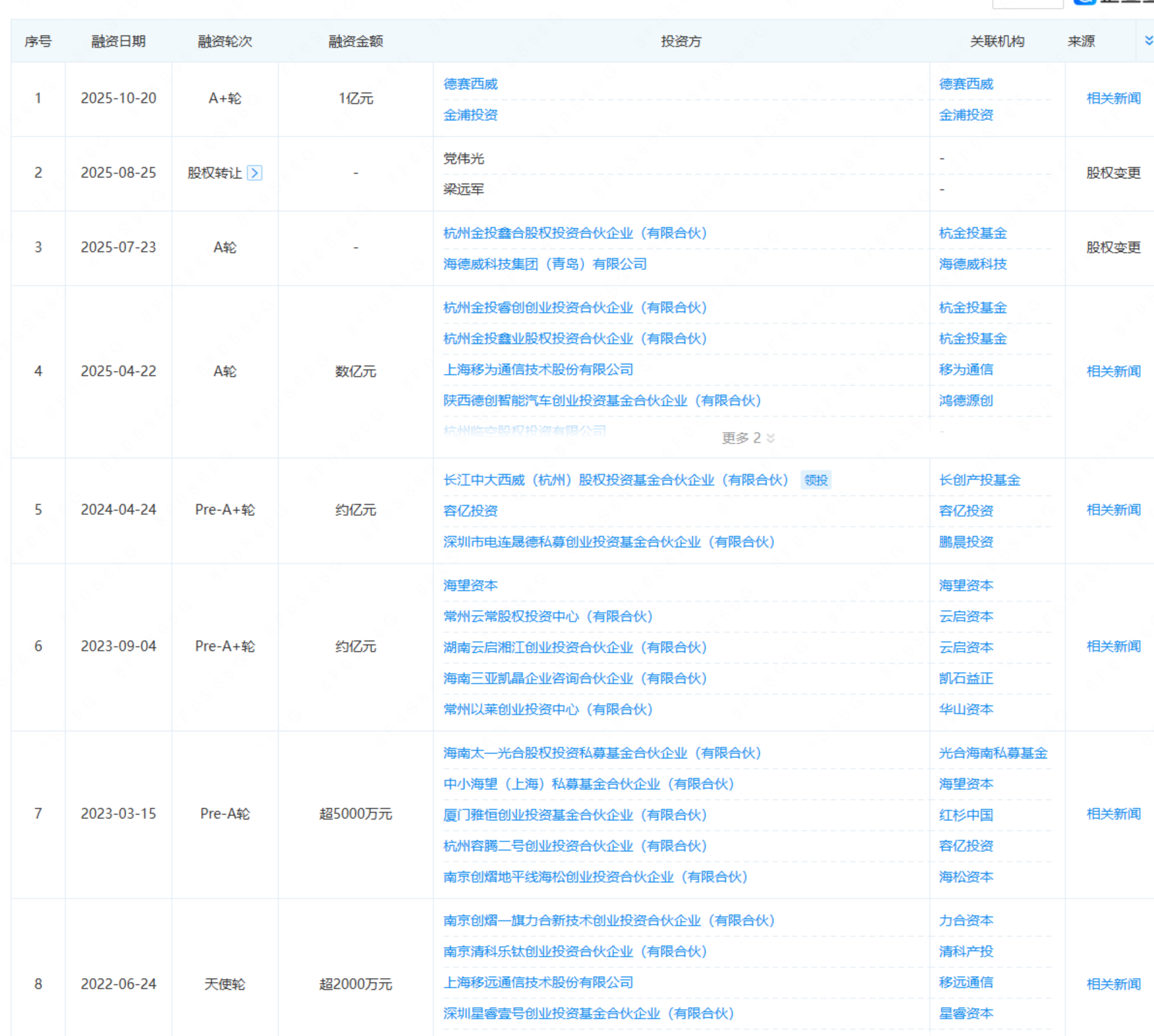
Task: Open 相关新闻 for the 2023-09-04 round
Action: (x=1113, y=647)
